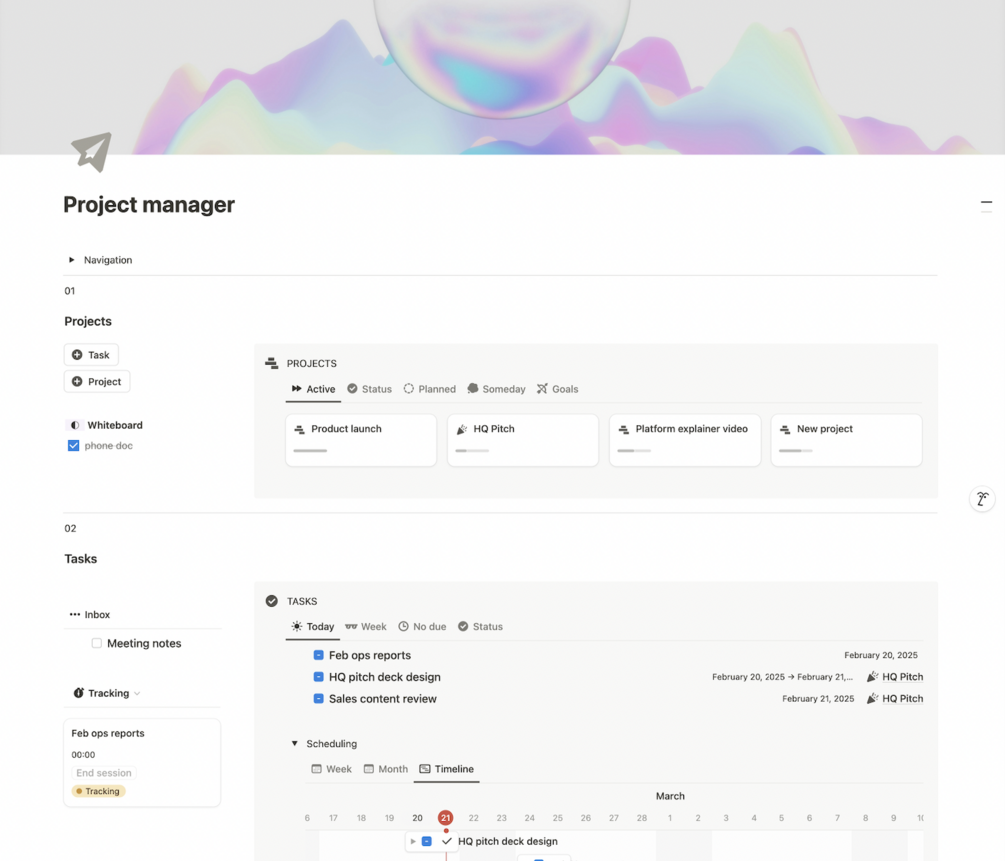
Task: Open HQ Pitch link on pitch deck row
Action: 902,677
